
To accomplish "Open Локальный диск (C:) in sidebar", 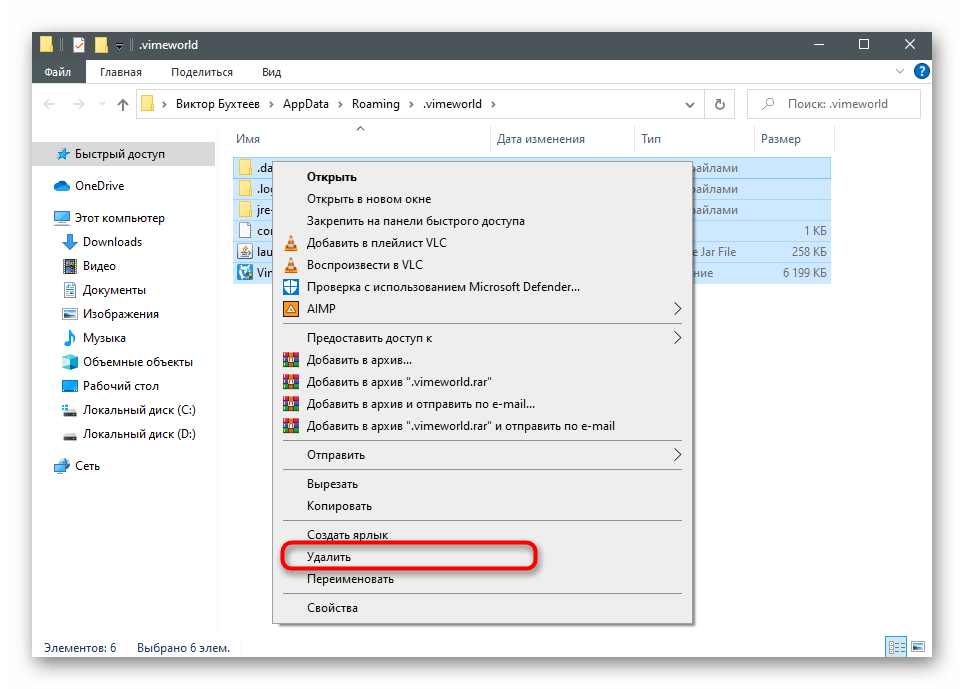I will click(x=139, y=410).
